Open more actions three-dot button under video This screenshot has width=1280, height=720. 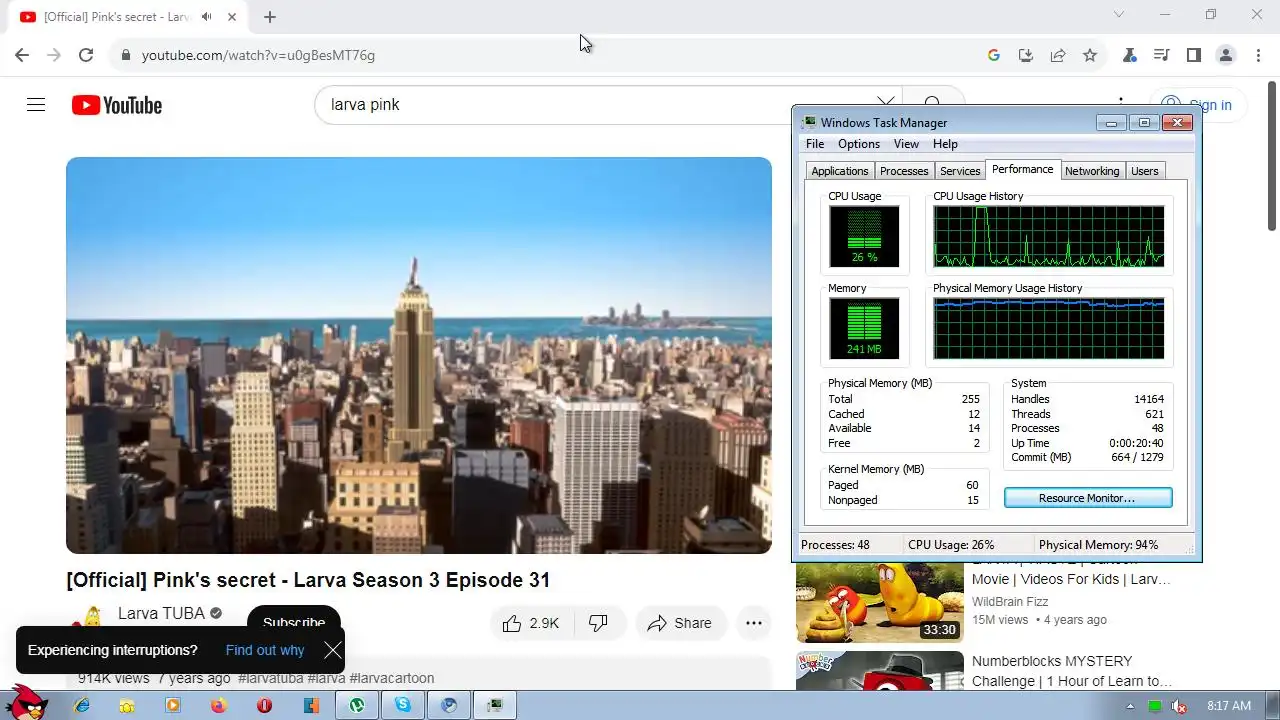[753, 623]
